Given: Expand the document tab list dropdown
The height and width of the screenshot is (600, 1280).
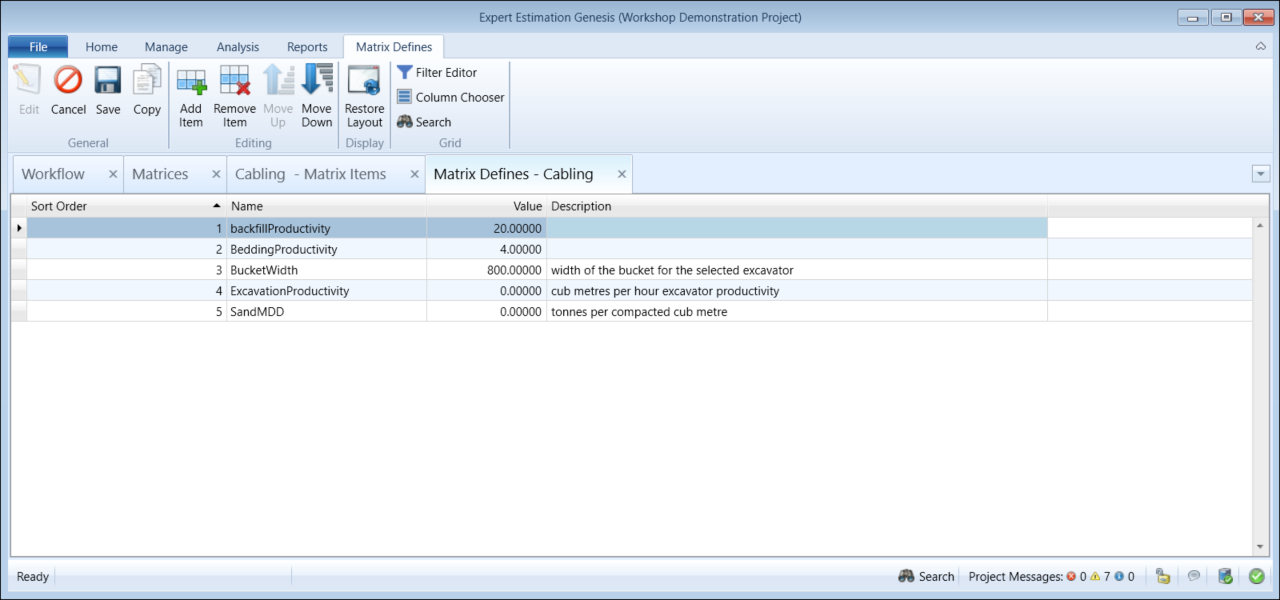Looking at the screenshot, I should pyautogui.click(x=1260, y=174).
